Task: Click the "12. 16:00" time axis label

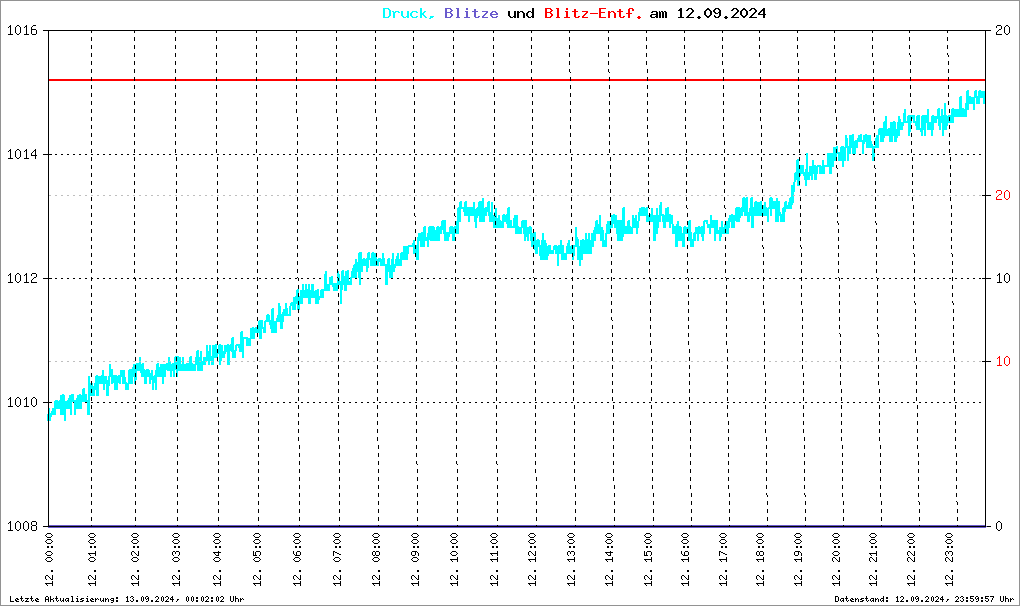Action: pyautogui.click(x=685, y=559)
